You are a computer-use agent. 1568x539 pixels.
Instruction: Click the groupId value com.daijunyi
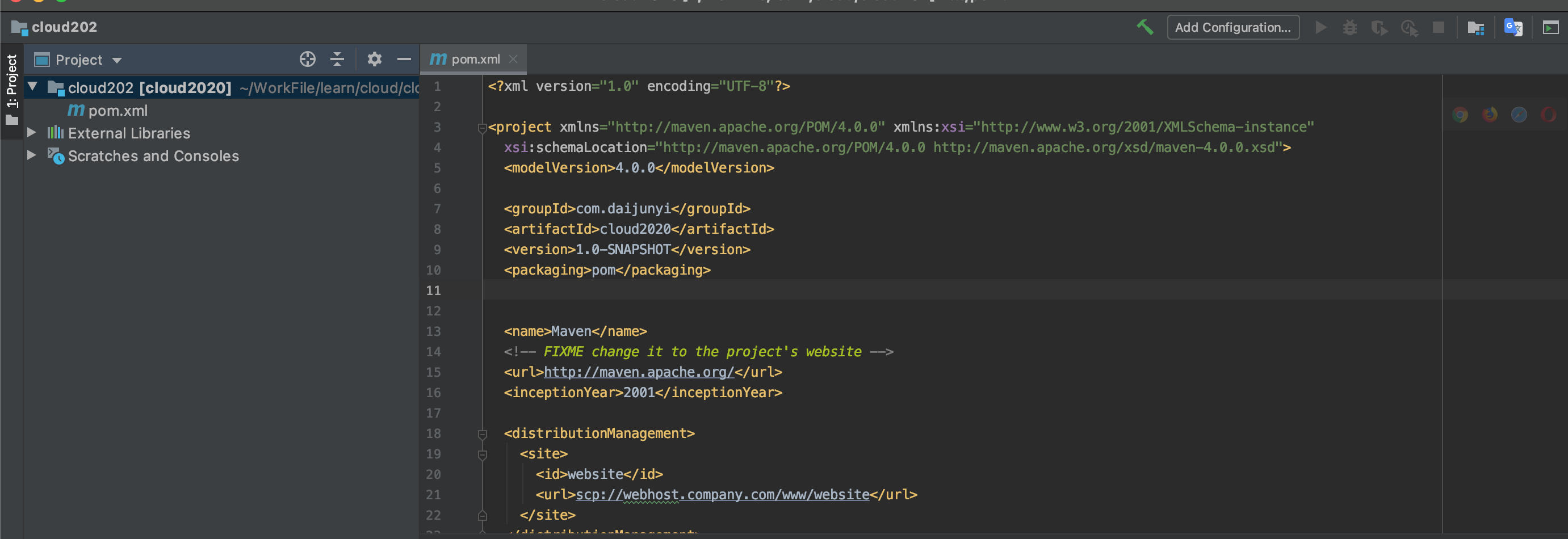623,209
